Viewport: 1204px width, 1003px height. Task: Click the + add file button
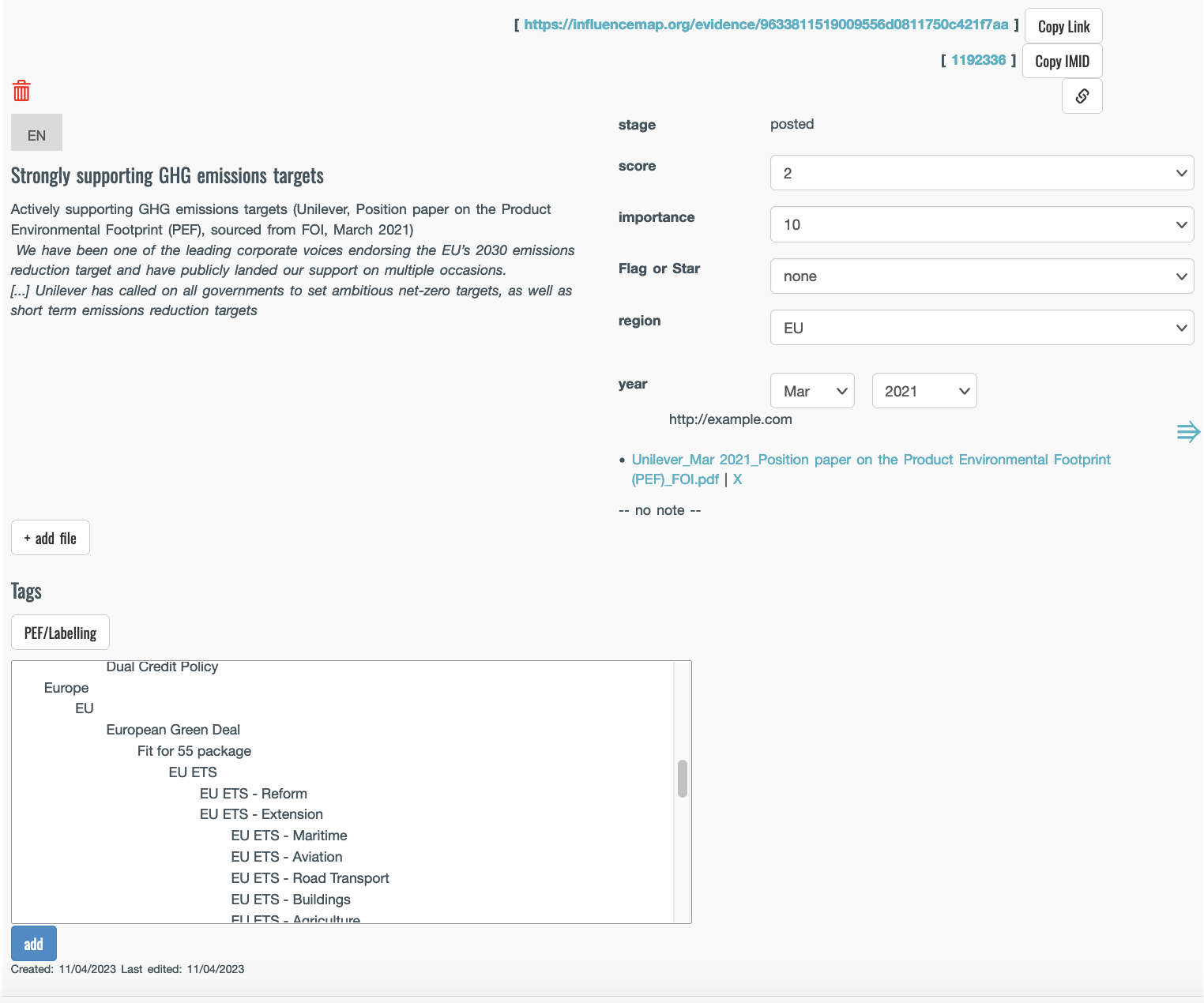(x=51, y=538)
